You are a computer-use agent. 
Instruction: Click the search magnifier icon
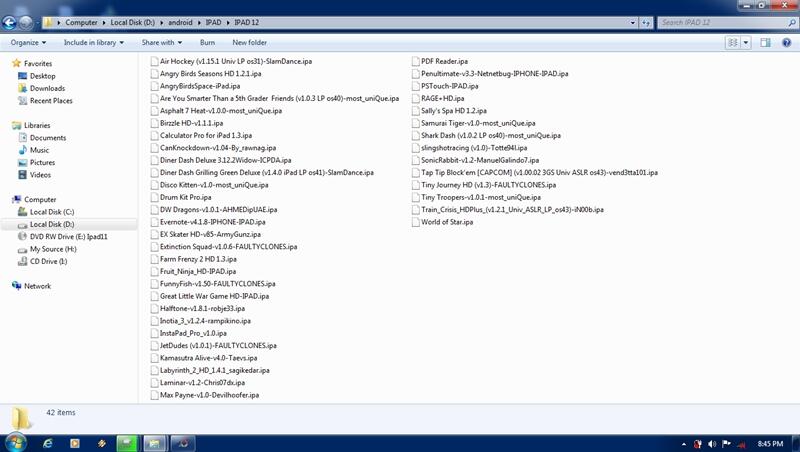(x=792, y=22)
